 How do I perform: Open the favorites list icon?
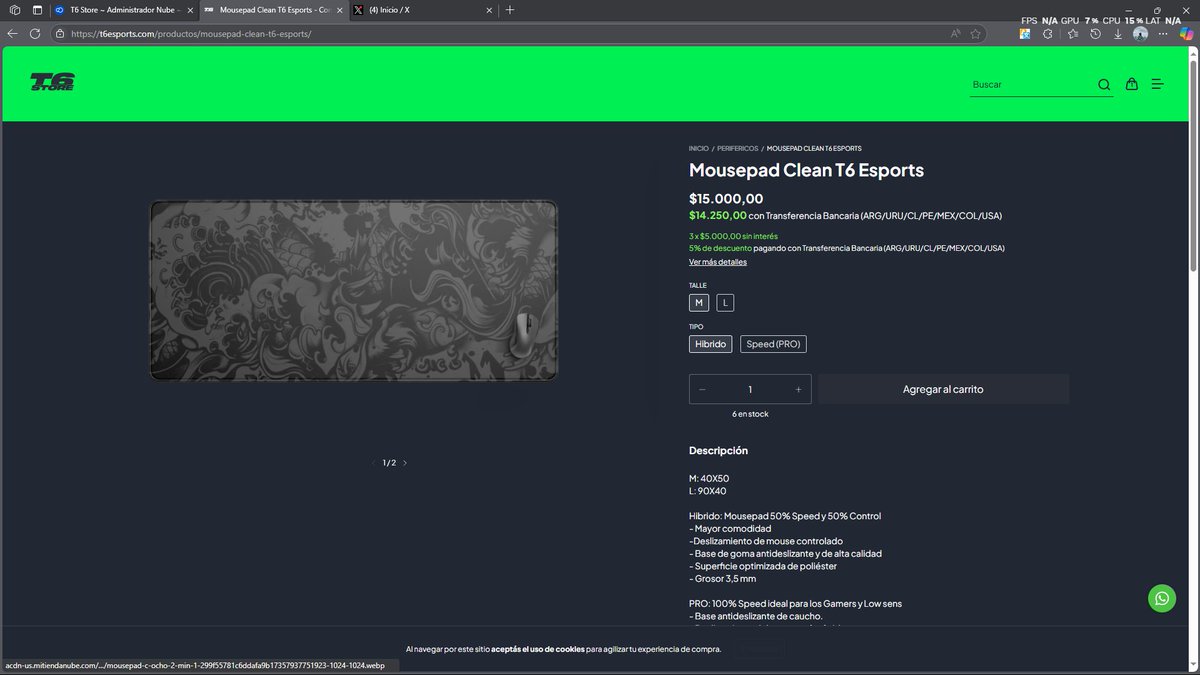point(1072,33)
